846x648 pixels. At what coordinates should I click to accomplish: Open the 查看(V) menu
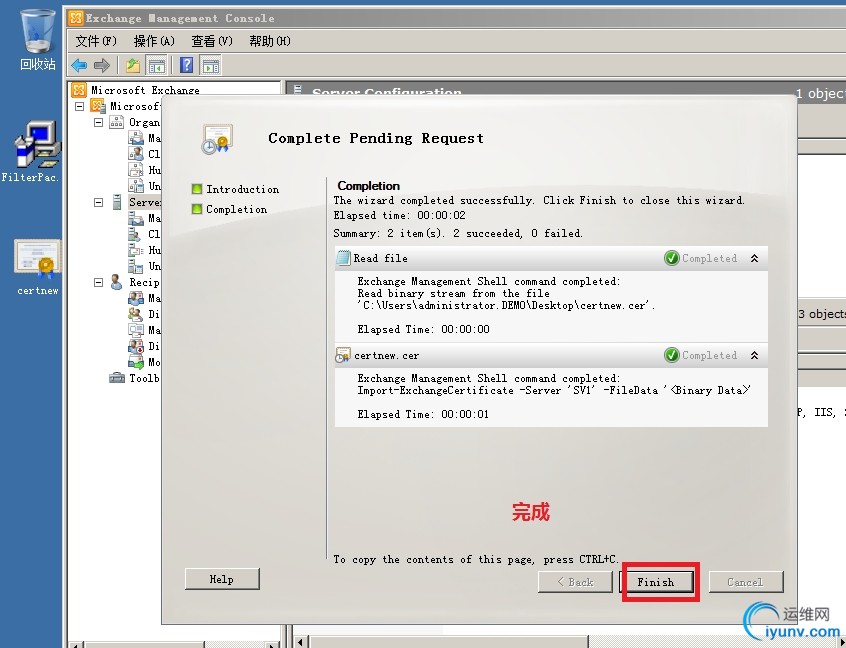[212, 41]
